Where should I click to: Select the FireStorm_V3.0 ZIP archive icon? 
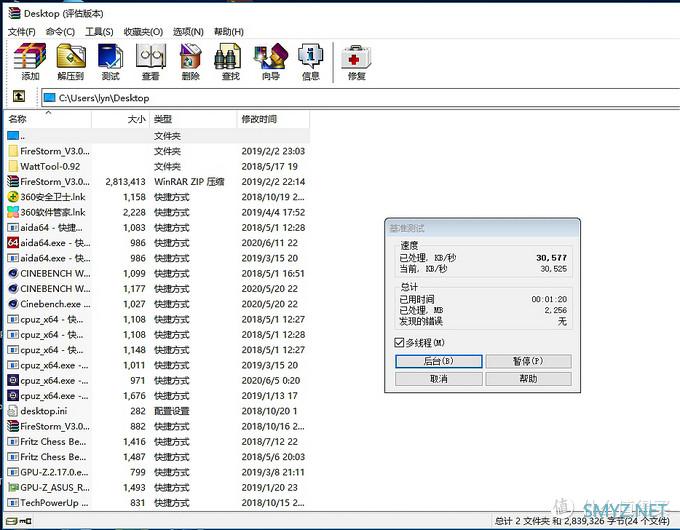(x=13, y=181)
